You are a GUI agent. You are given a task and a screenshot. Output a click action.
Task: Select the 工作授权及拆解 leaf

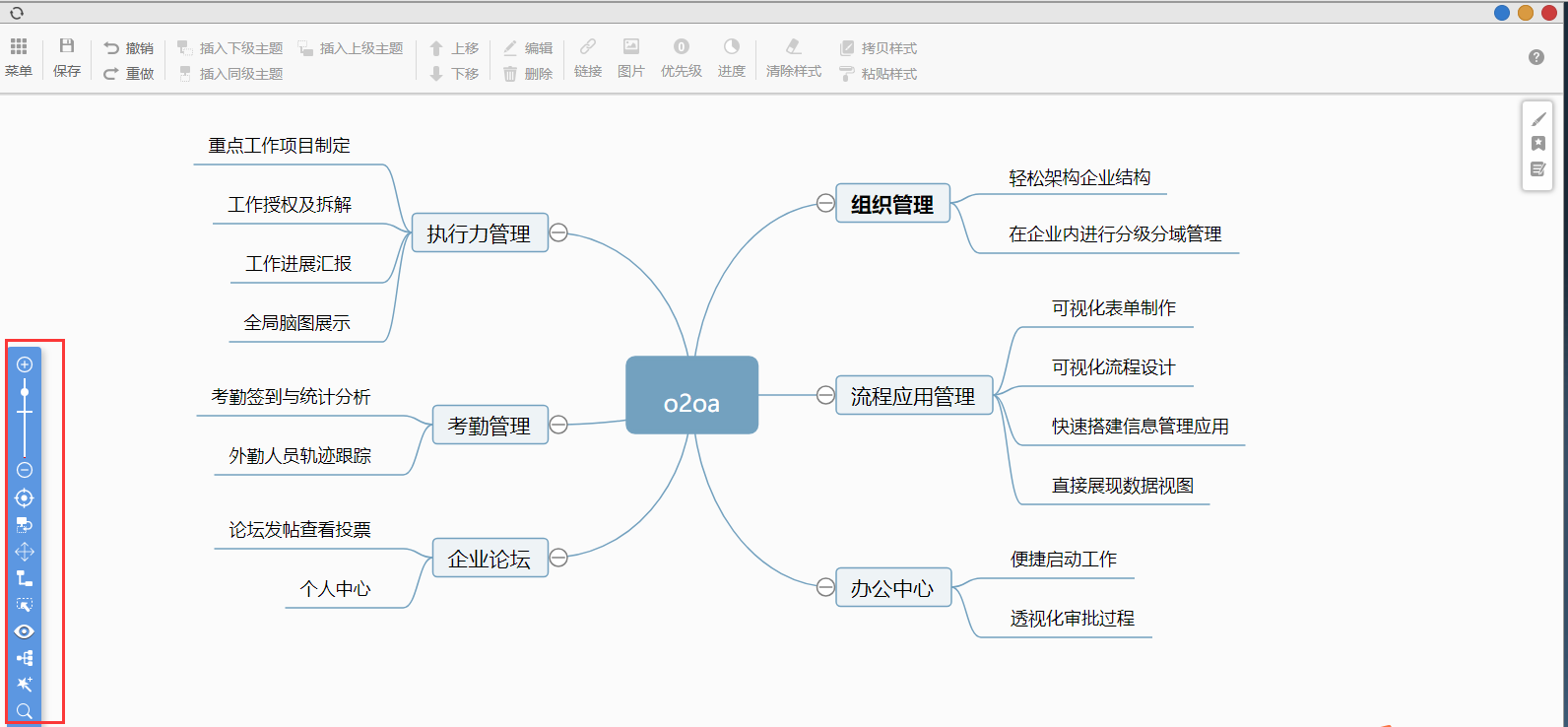(x=290, y=205)
